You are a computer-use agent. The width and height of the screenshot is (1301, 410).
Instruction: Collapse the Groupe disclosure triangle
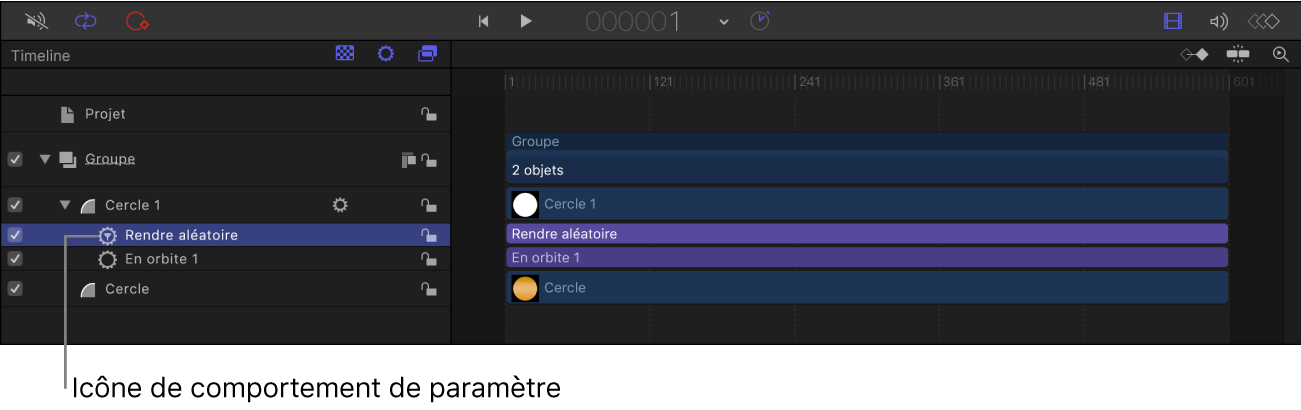tap(44, 159)
